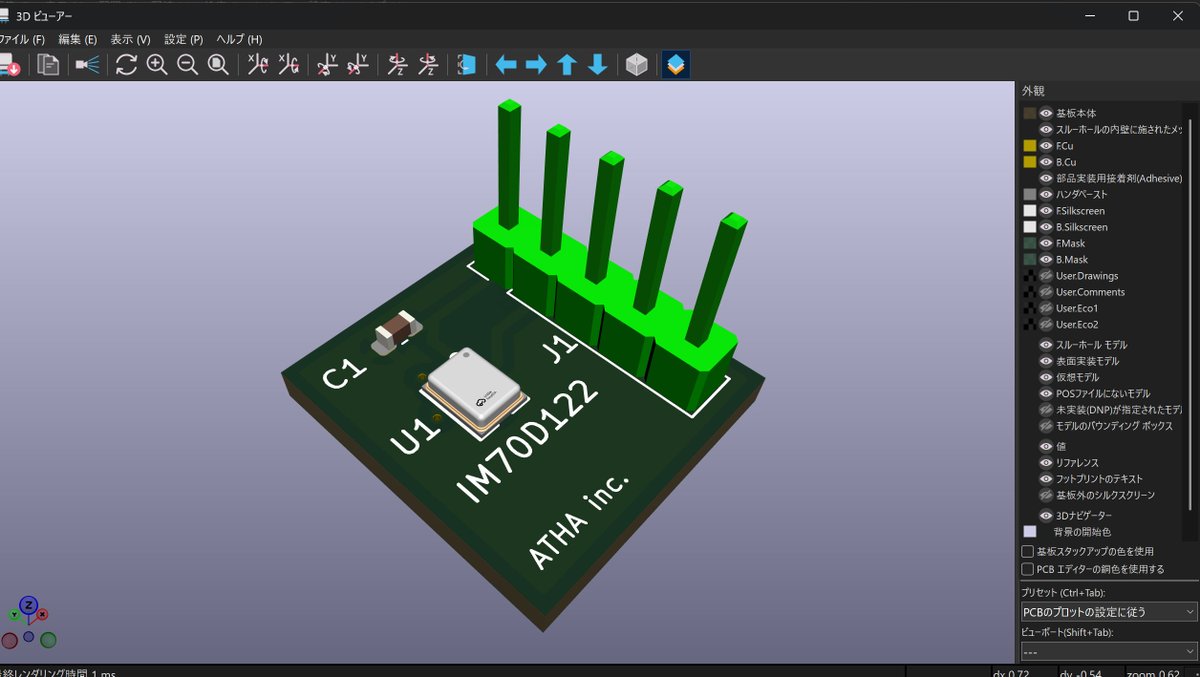Toggle 部品実装用接着剤(Adhesive) visibility
This screenshot has width=1200, height=677.
point(1046,178)
